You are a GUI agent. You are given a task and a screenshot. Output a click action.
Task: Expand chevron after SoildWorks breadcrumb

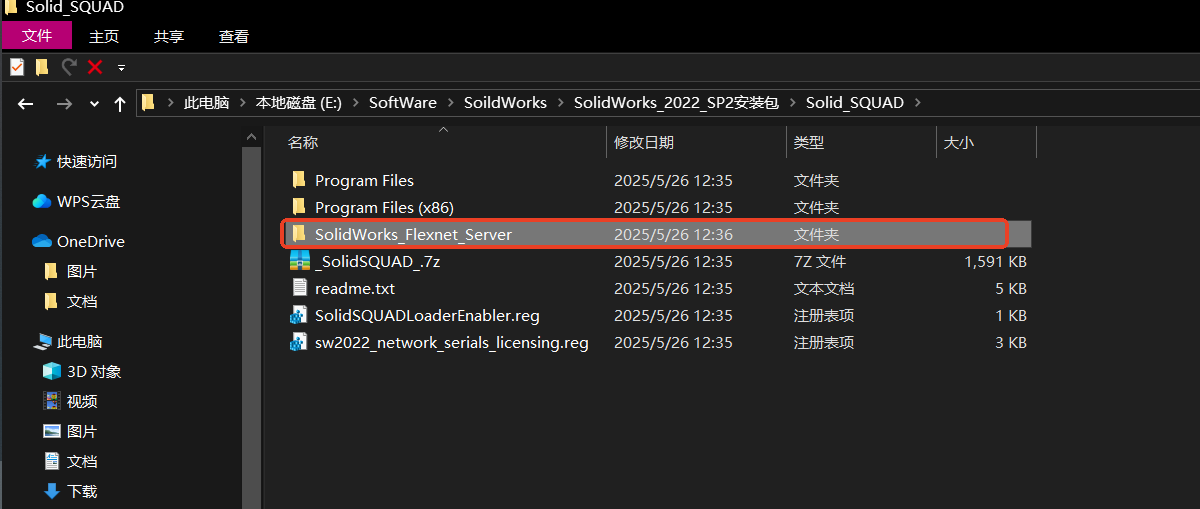click(x=561, y=102)
